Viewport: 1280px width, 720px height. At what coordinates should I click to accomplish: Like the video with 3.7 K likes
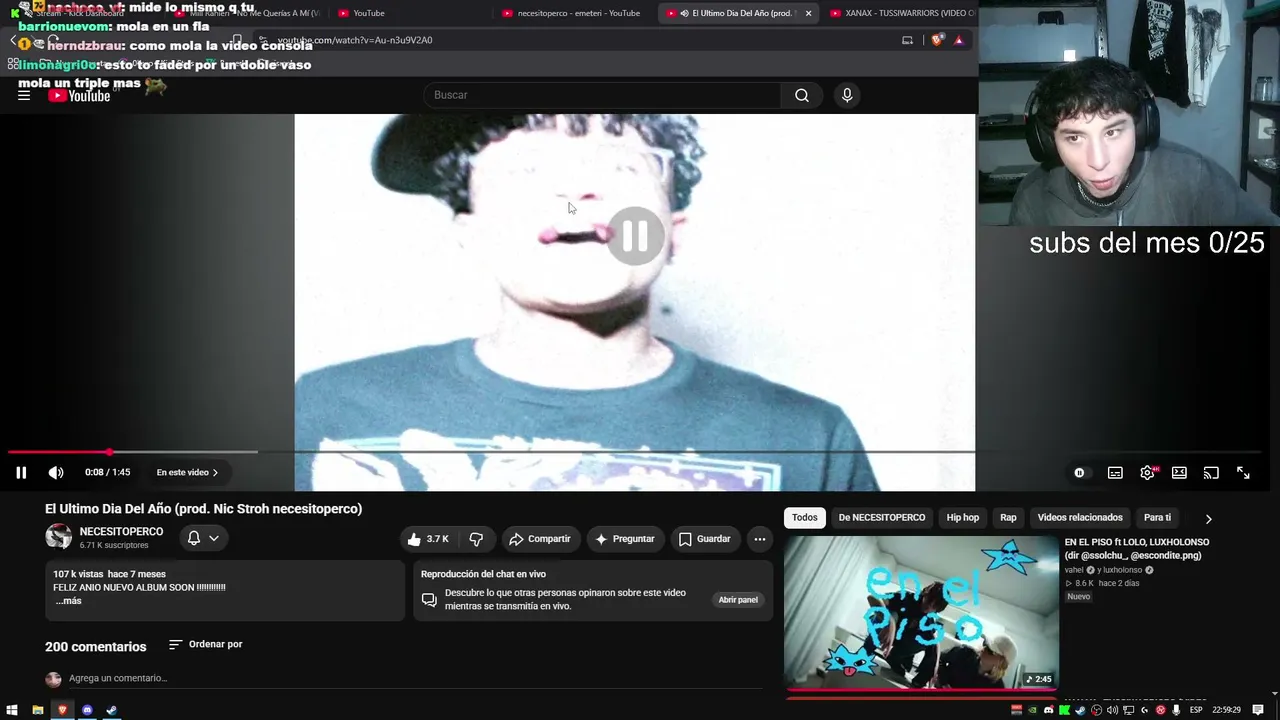point(428,539)
